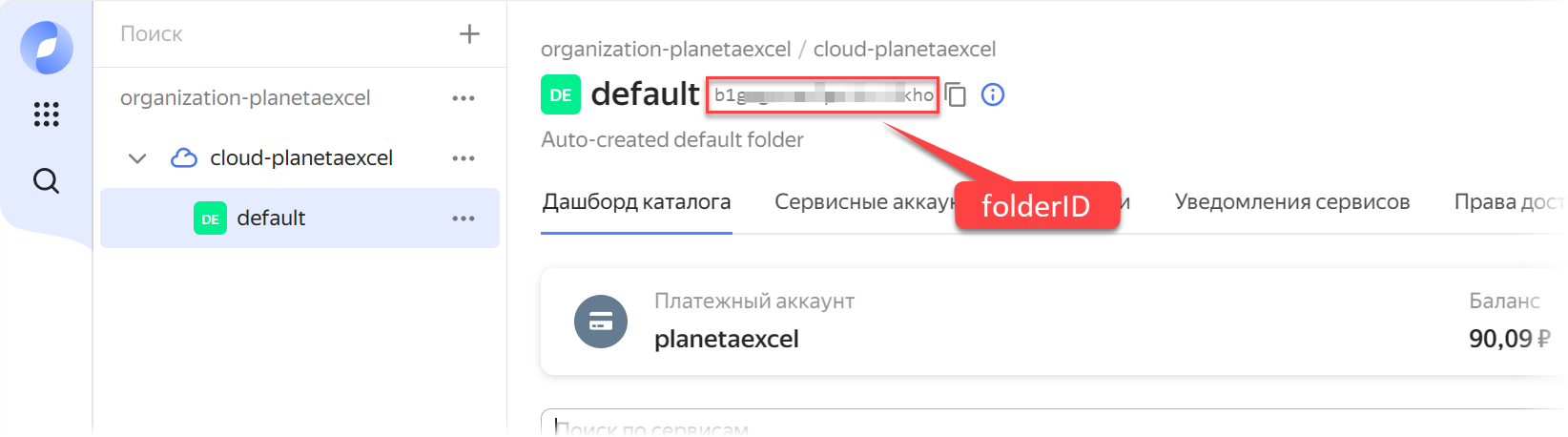Open the cloud-planetaexcel three-dot menu
Screen dimensions: 1568x437
click(464, 158)
